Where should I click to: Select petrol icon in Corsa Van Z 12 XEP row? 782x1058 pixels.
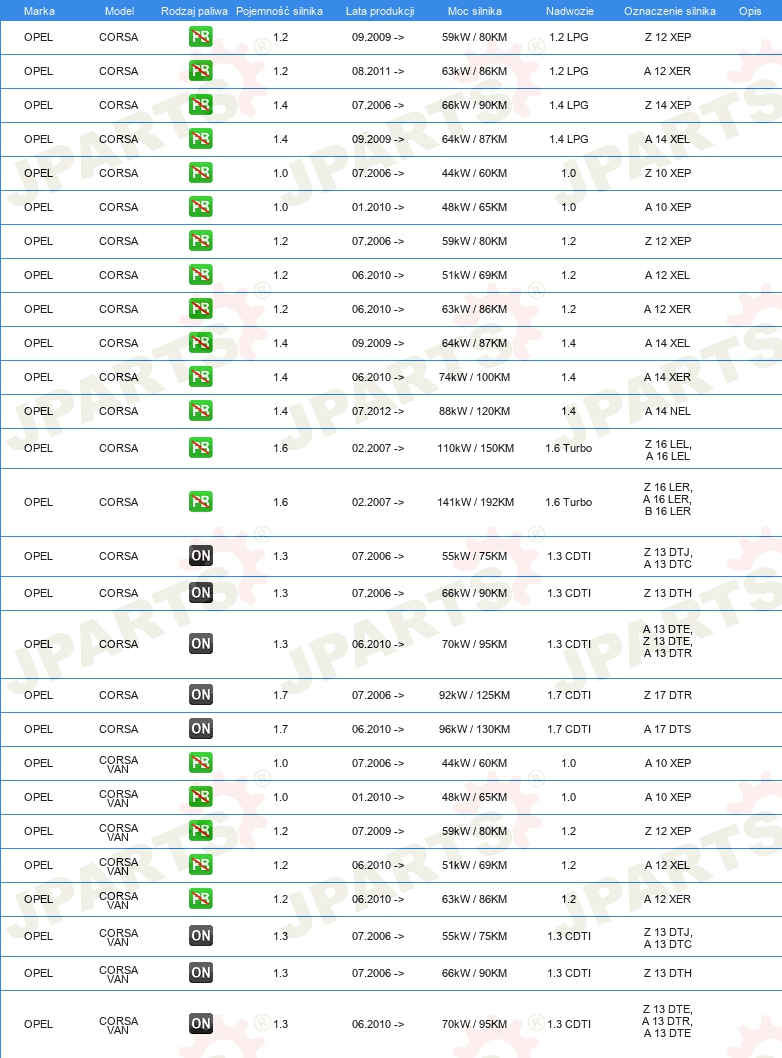pos(200,831)
